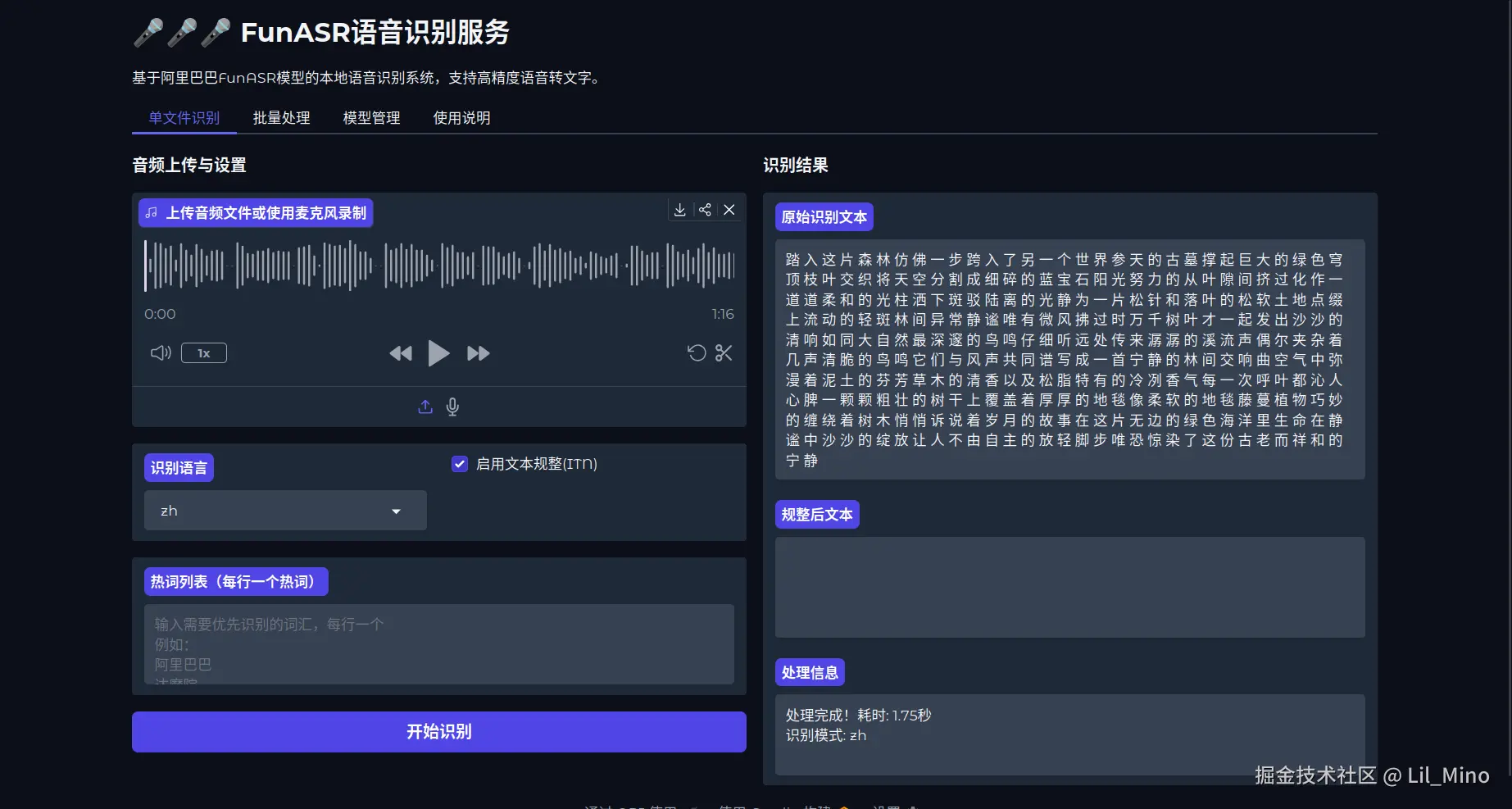Viewport: 1512px width, 809px height.
Task: Focus the 热词列表 hotword text area
Action: [x=439, y=644]
